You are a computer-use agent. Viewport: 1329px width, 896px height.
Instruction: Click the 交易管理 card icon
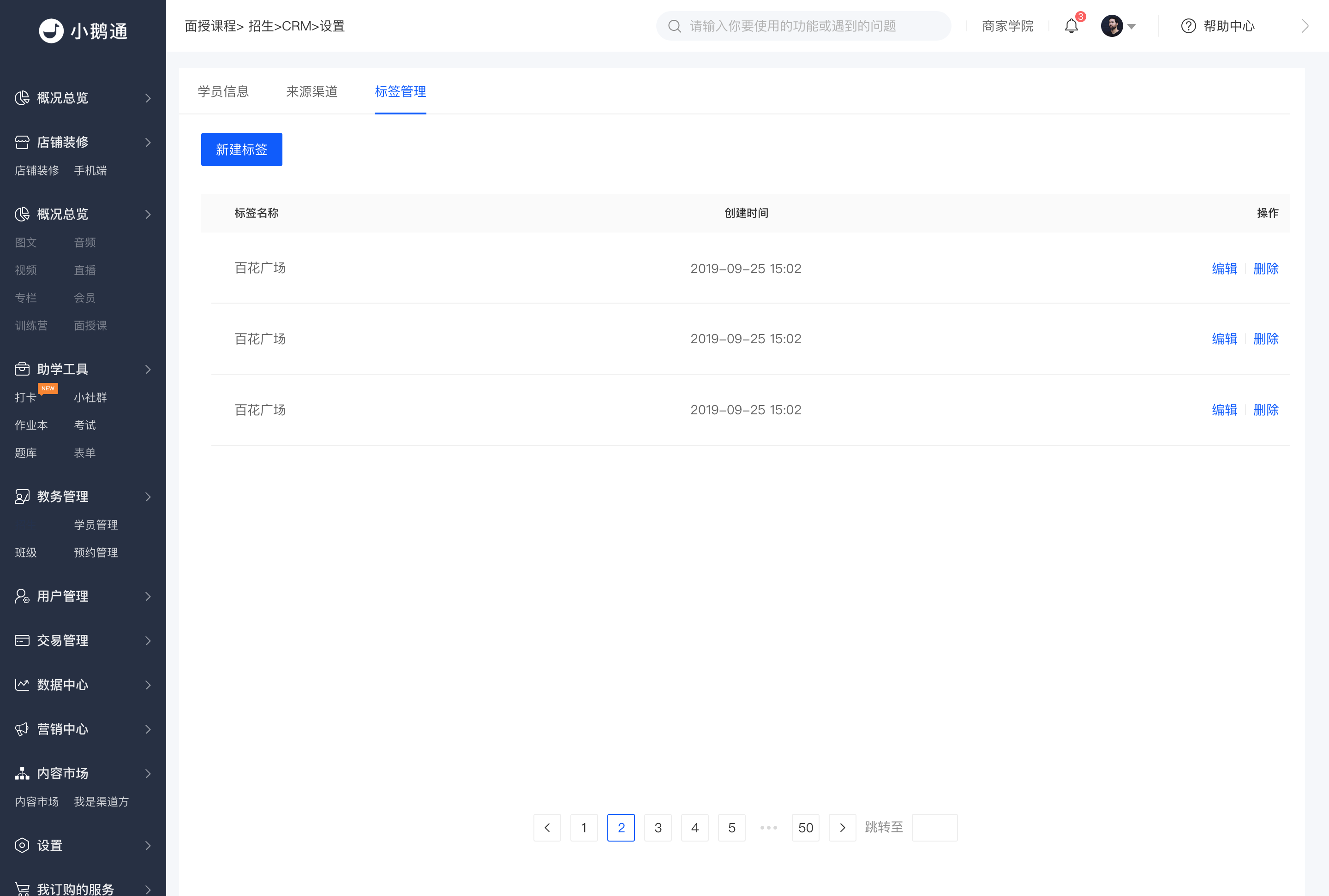22,640
